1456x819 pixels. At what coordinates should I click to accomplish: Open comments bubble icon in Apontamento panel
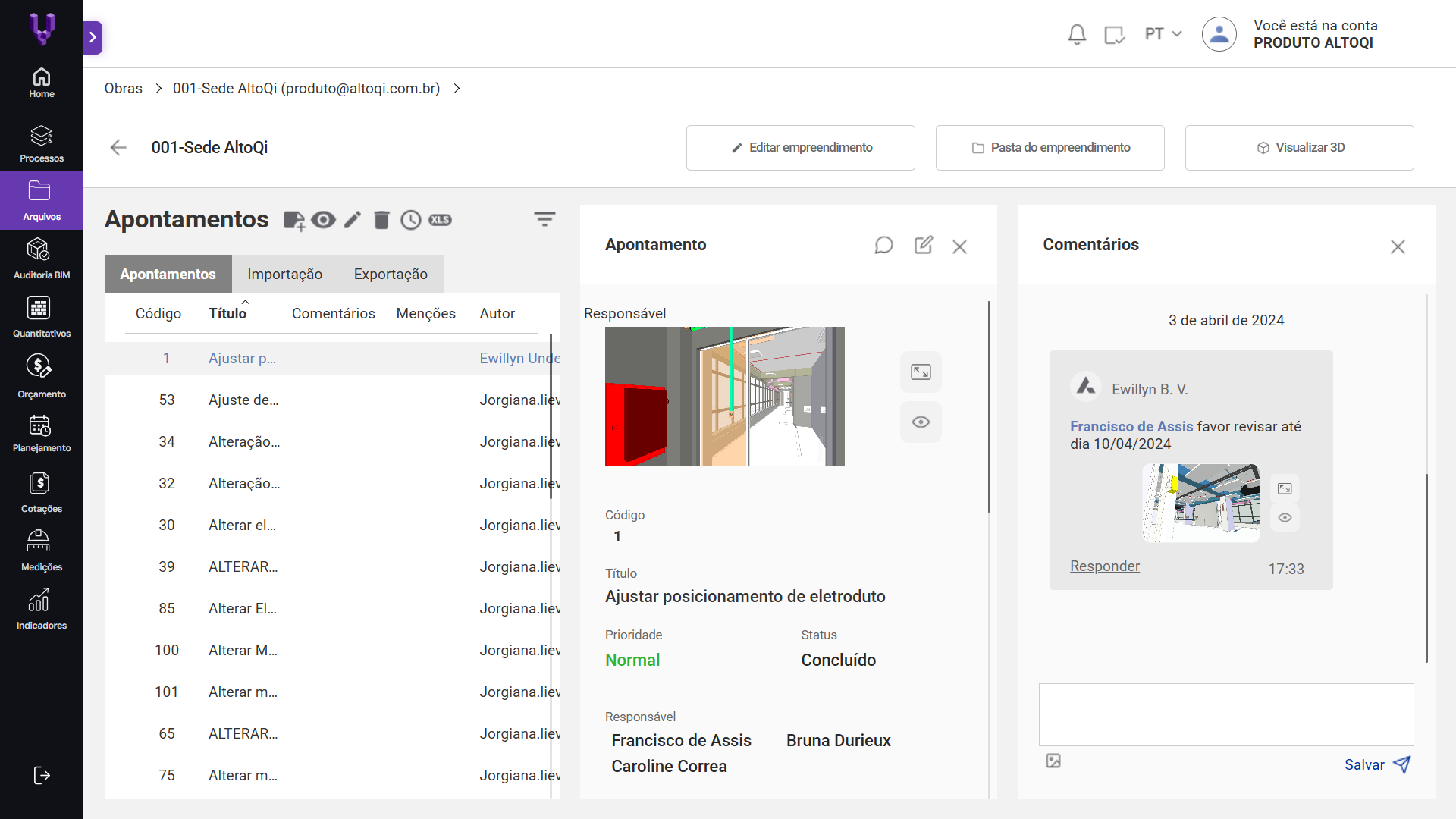tap(883, 246)
